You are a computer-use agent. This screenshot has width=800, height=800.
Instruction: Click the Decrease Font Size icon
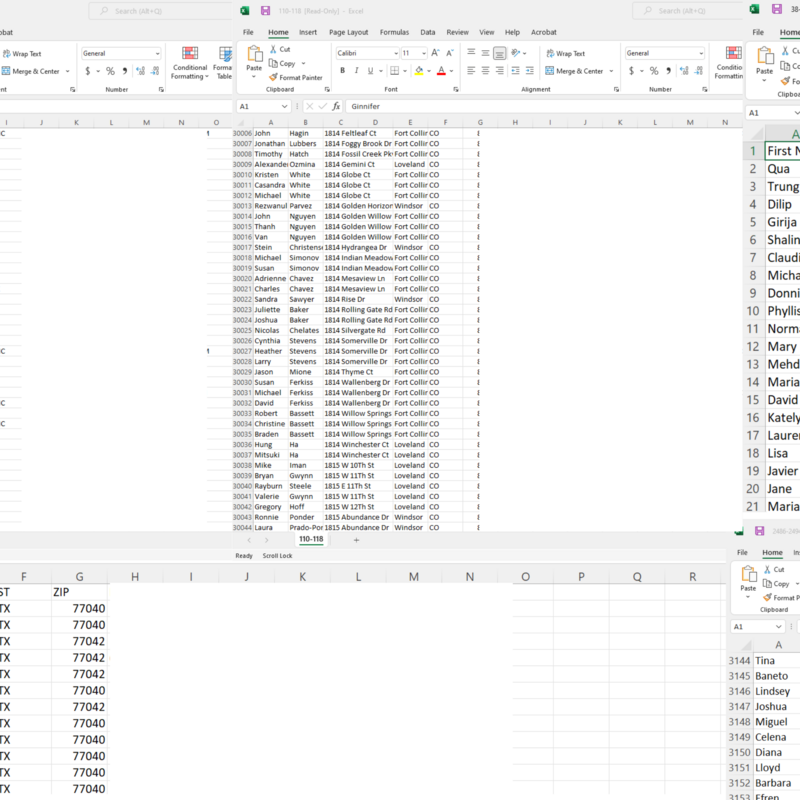(449, 53)
